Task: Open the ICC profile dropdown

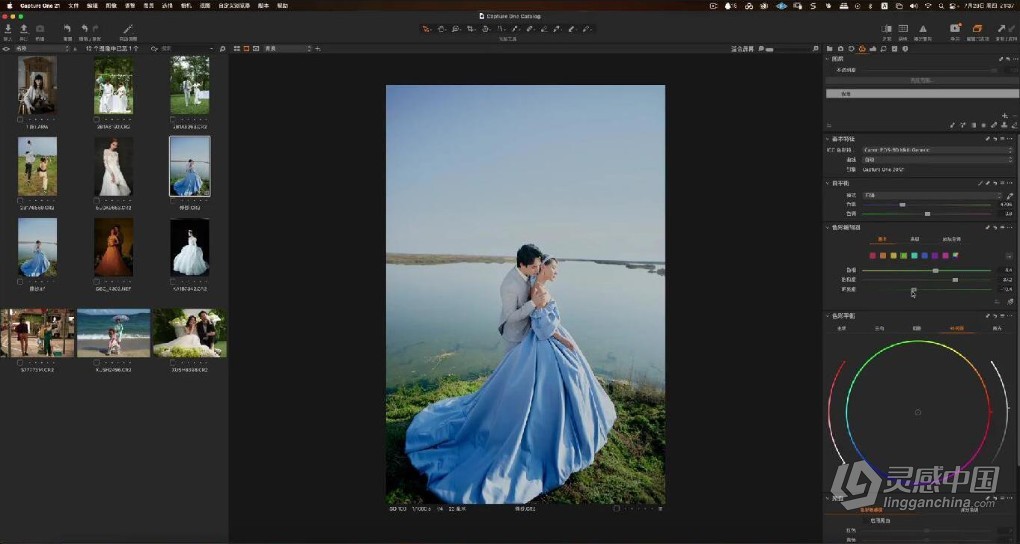Action: pyautogui.click(x=935, y=150)
